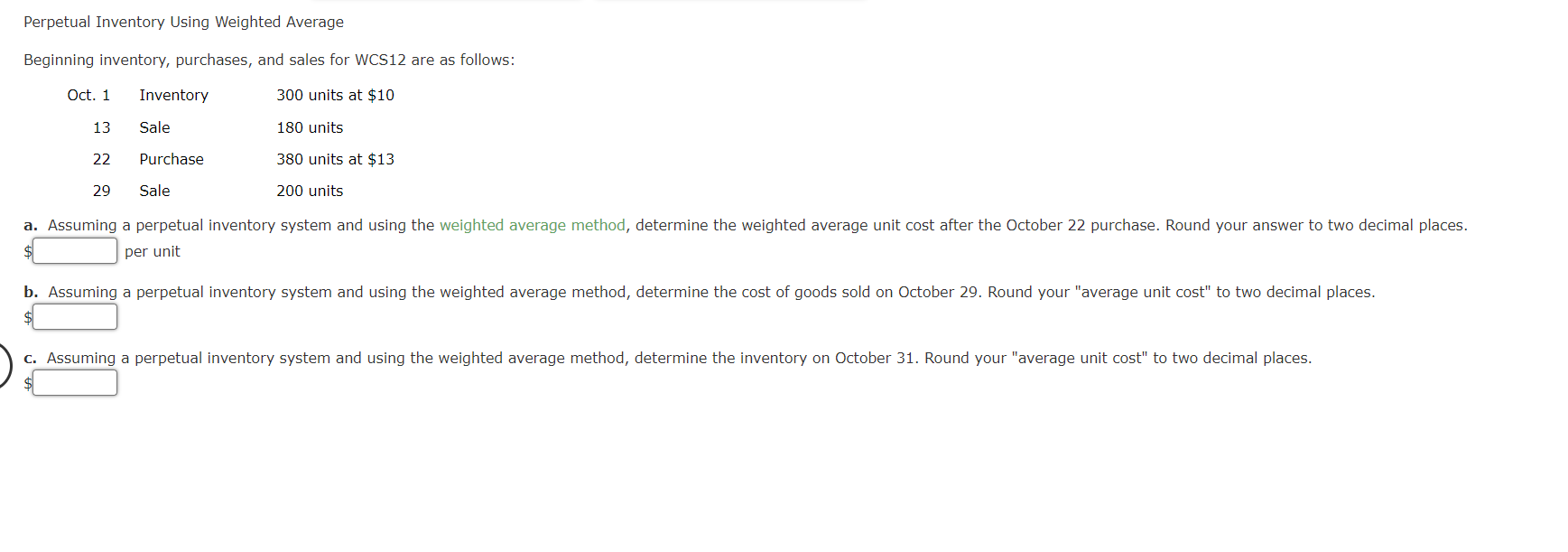Viewport: 1568px width, 552px height.
Task: Click the answer box below question b
Action: [x=74, y=316]
